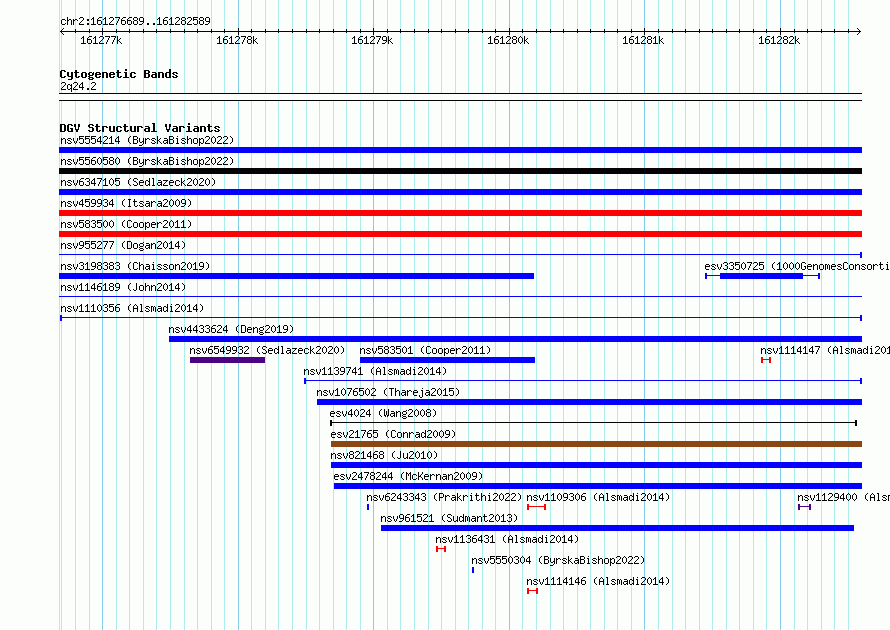Select the purple nsv1129400 marker

[x=804, y=507]
